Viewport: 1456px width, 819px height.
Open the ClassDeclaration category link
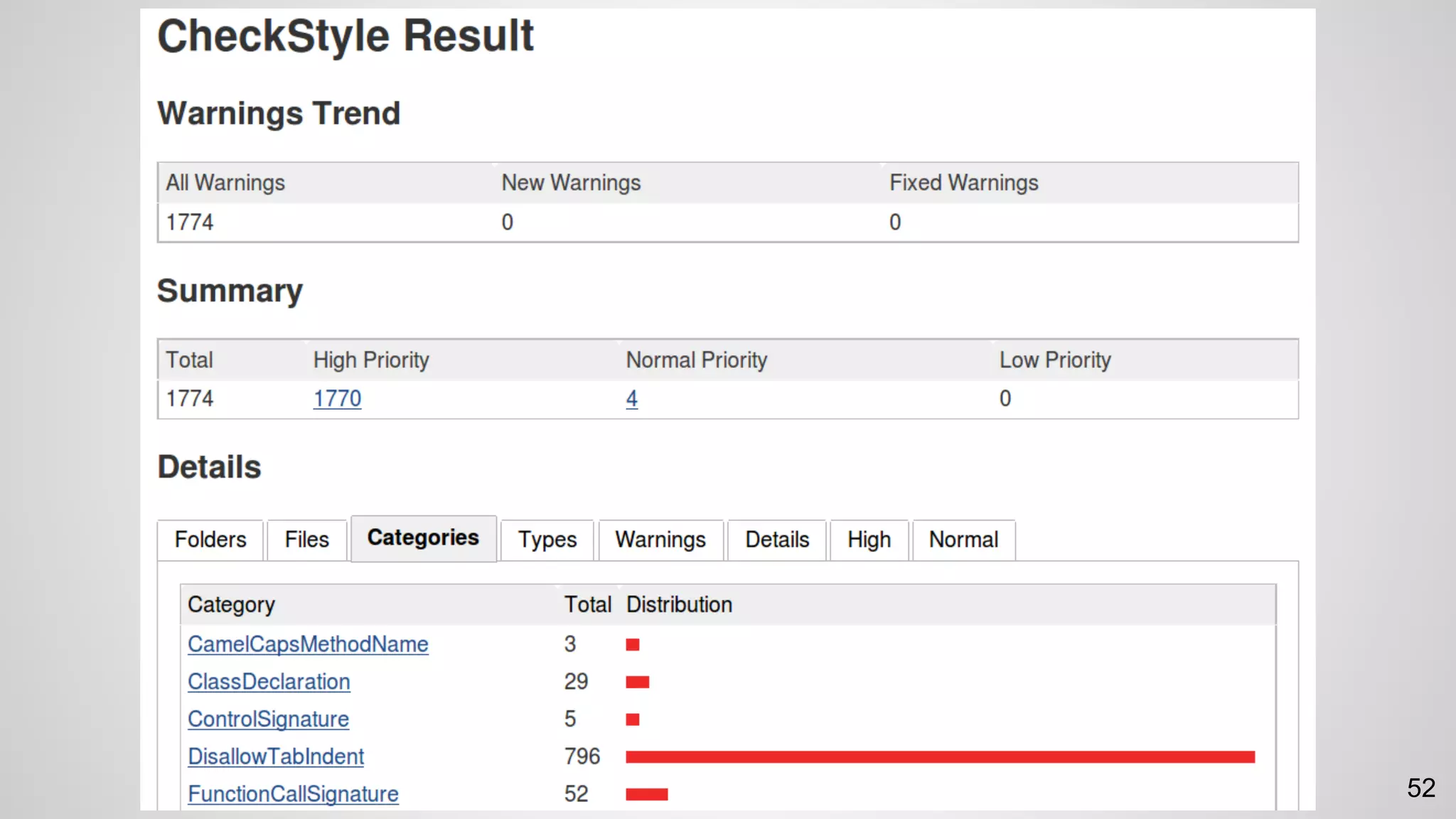click(x=269, y=682)
